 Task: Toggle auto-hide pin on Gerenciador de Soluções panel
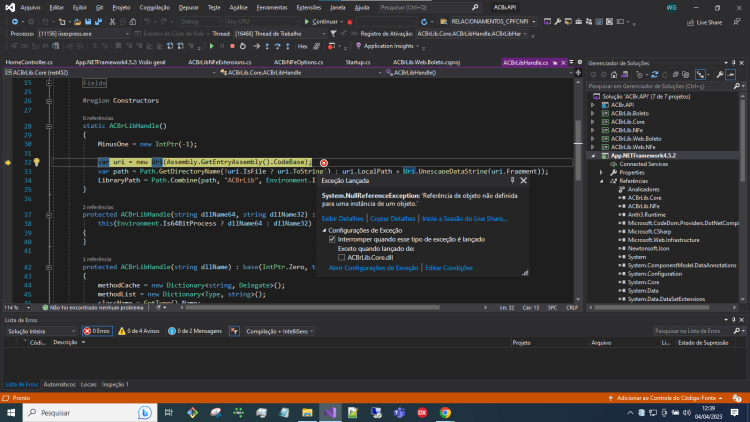click(x=734, y=63)
